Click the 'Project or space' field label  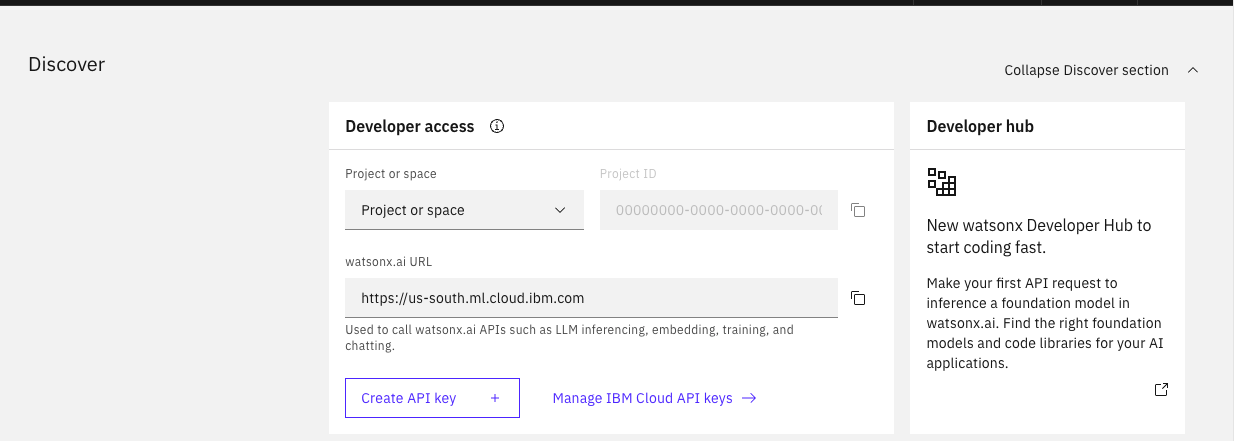click(391, 174)
